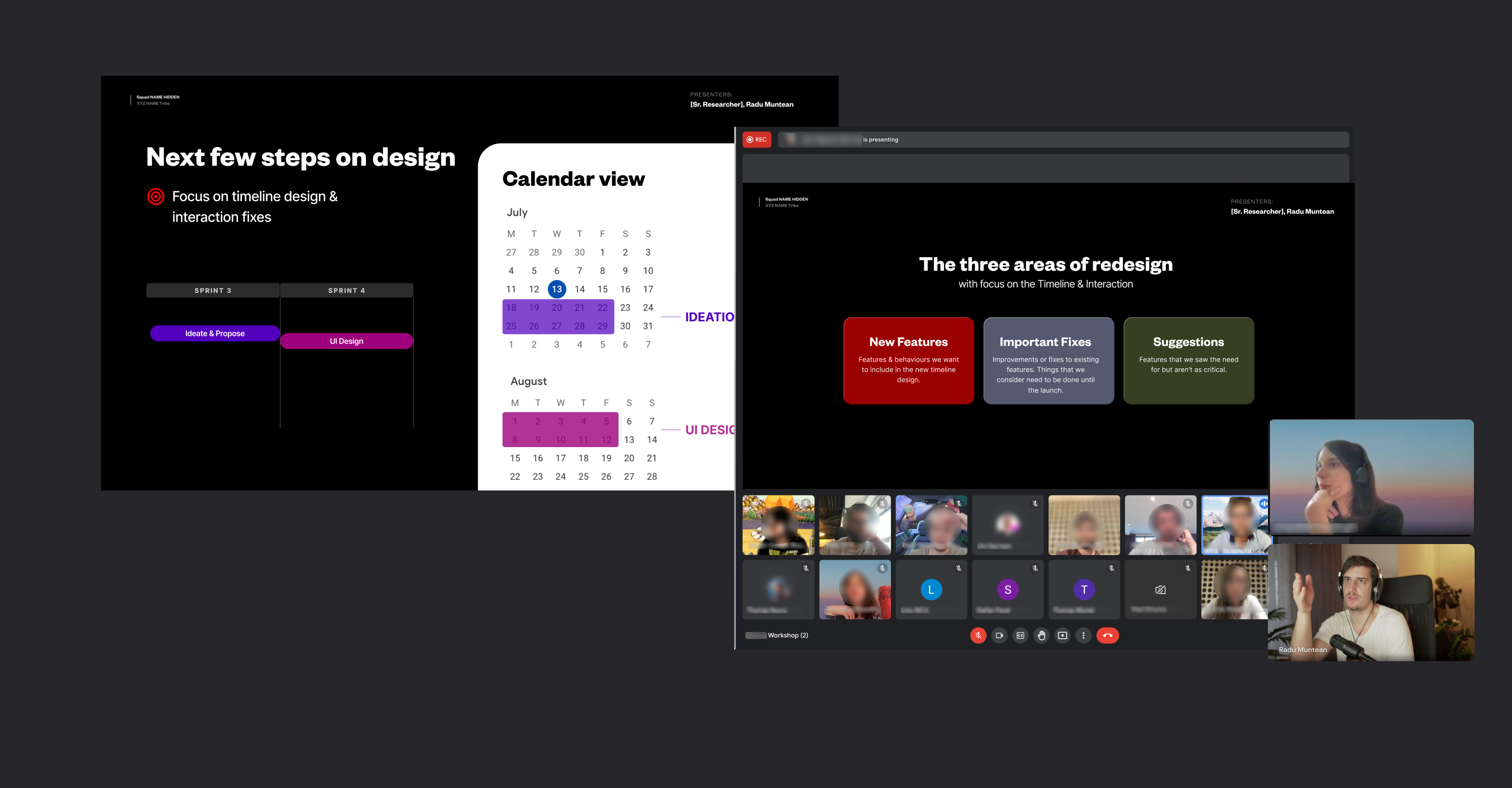
Task: Unmute the microphone in call controls
Action: pyautogui.click(x=978, y=635)
